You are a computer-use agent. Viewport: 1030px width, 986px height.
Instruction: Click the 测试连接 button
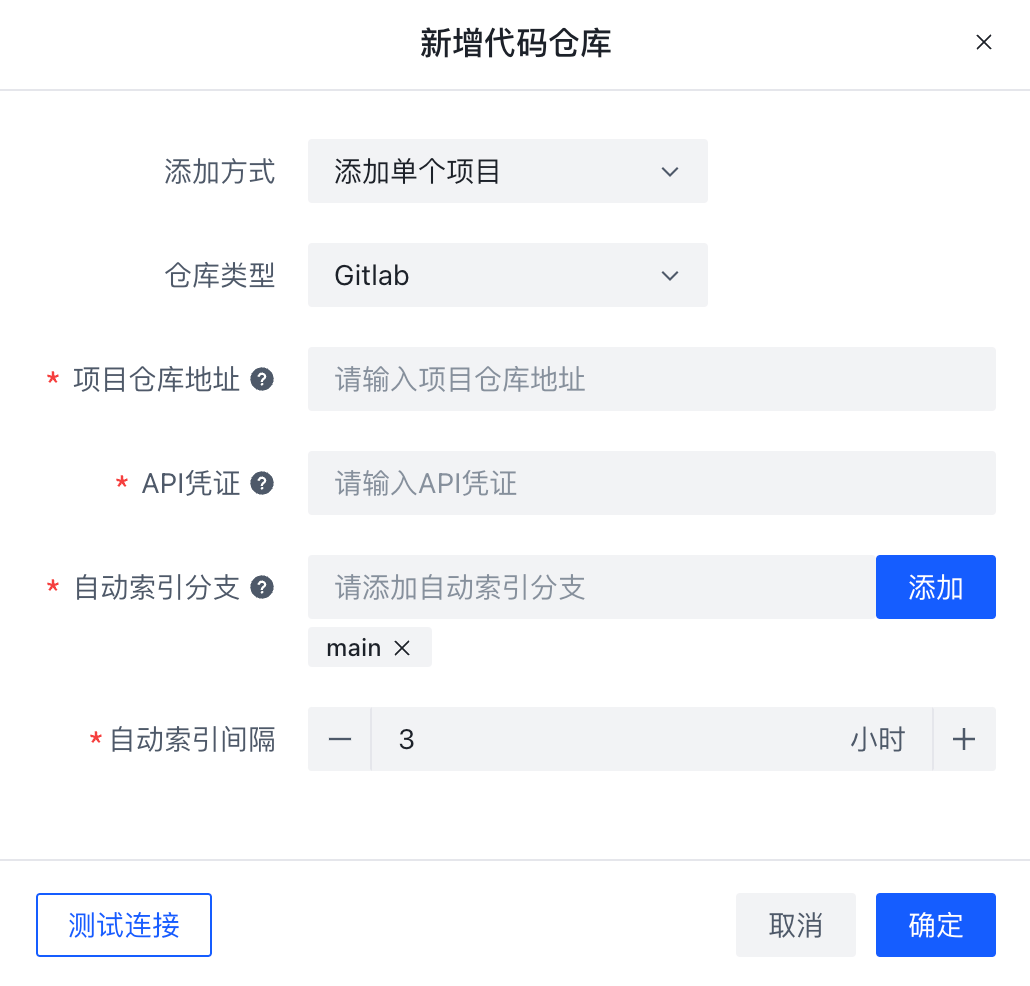coord(124,925)
